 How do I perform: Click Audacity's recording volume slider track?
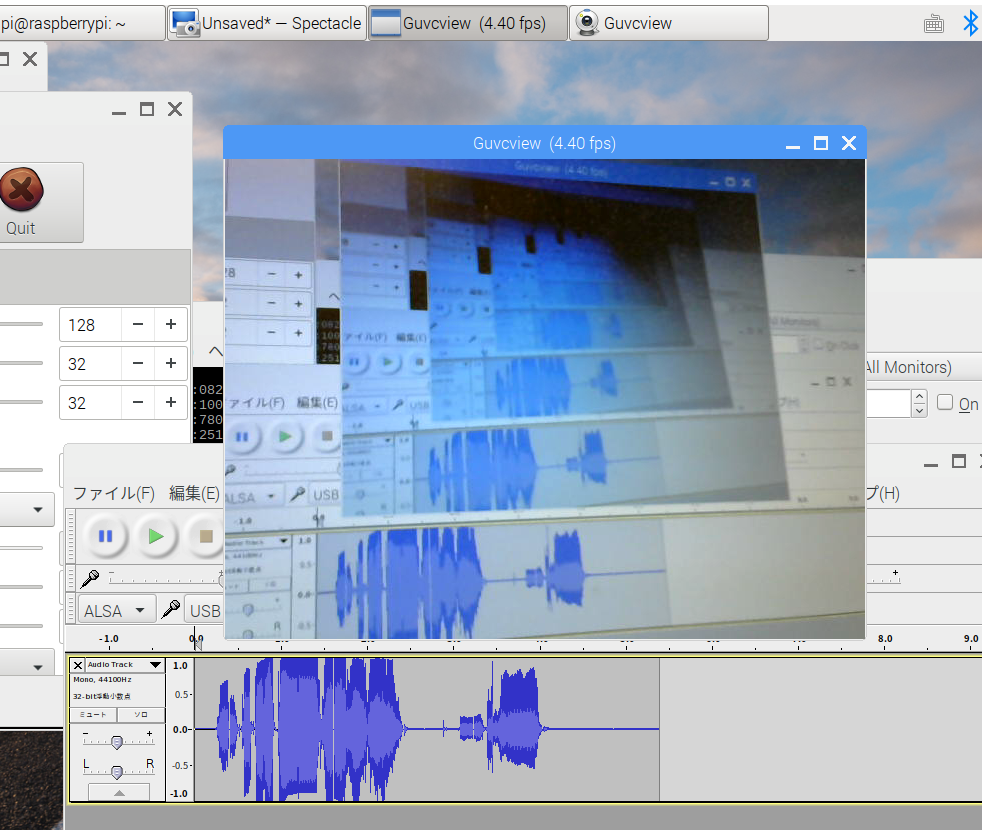(x=166, y=578)
